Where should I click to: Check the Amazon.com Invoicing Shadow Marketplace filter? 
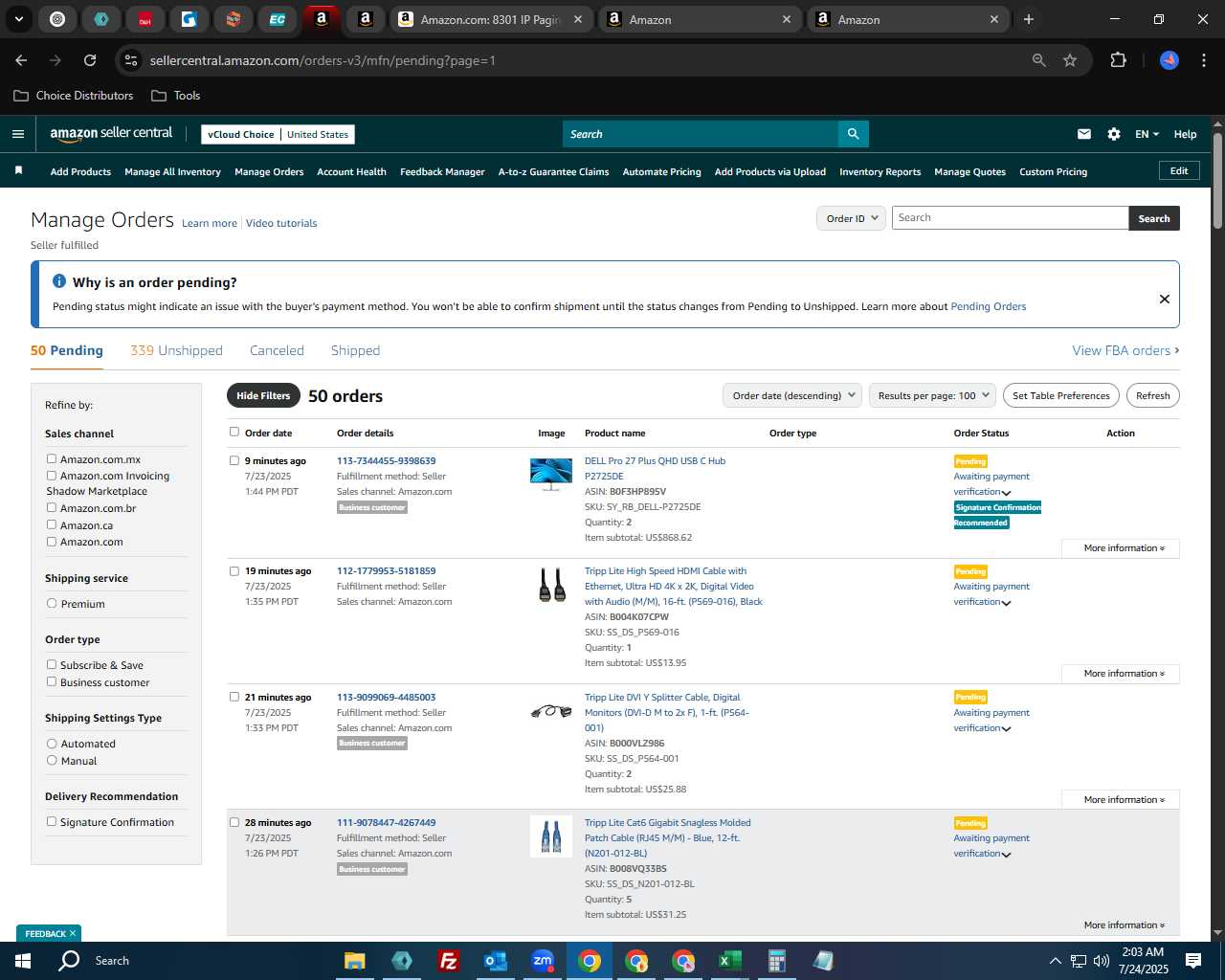point(52,476)
